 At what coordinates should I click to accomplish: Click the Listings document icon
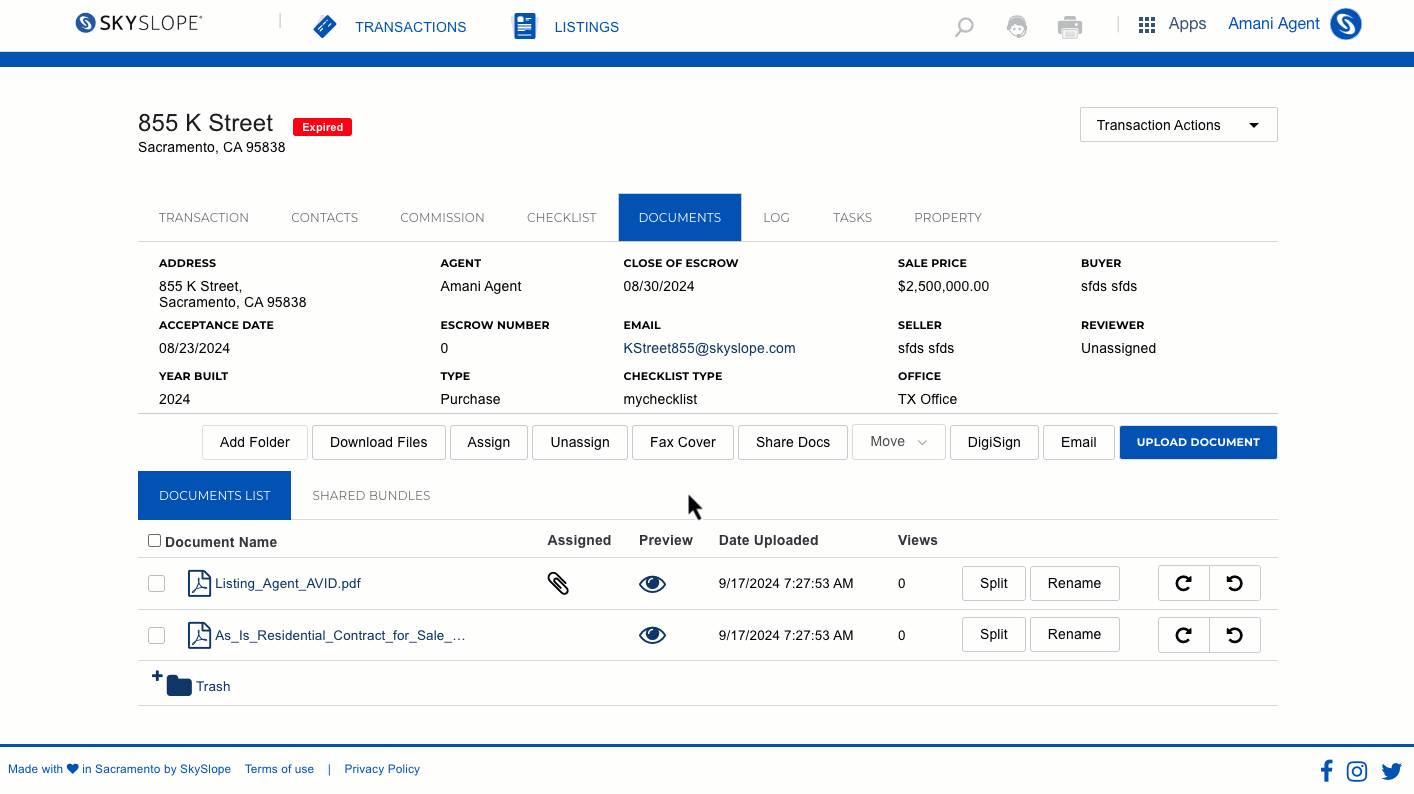click(x=525, y=26)
